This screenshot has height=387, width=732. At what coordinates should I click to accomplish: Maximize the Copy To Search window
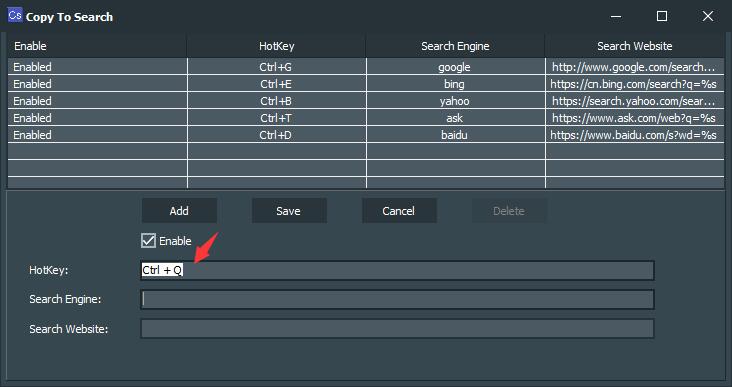662,16
